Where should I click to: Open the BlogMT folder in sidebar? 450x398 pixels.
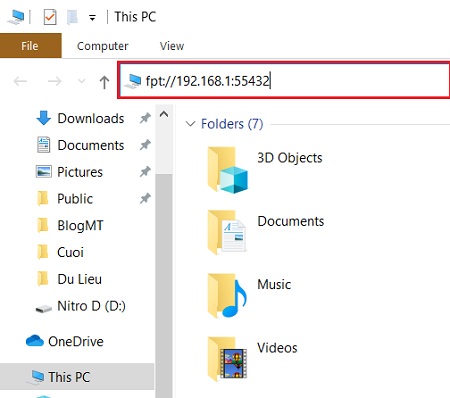[x=80, y=225]
